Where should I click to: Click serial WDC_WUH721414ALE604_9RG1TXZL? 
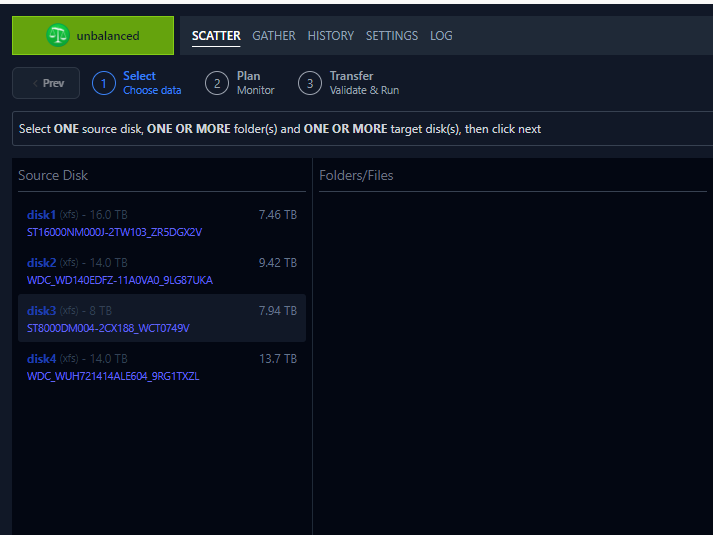[113, 376]
